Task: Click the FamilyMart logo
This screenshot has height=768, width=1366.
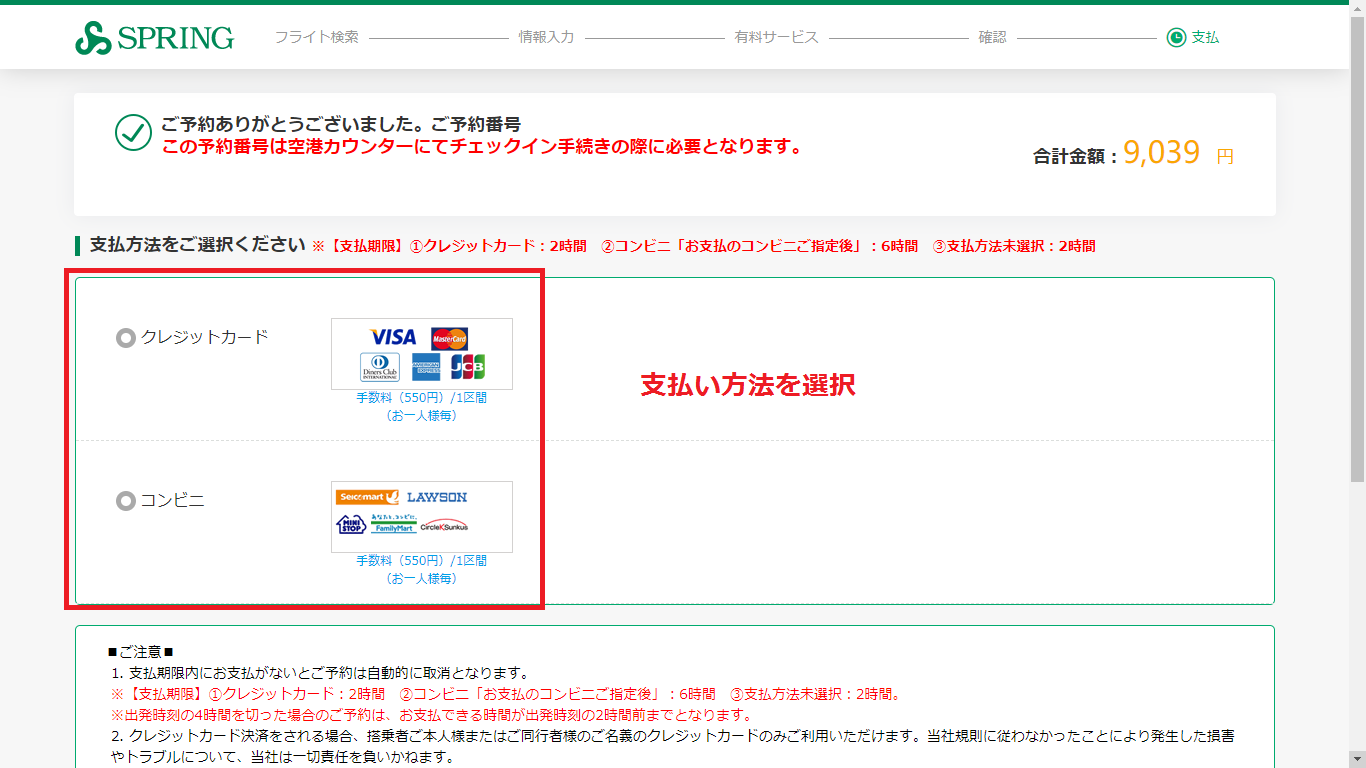Action: (393, 525)
